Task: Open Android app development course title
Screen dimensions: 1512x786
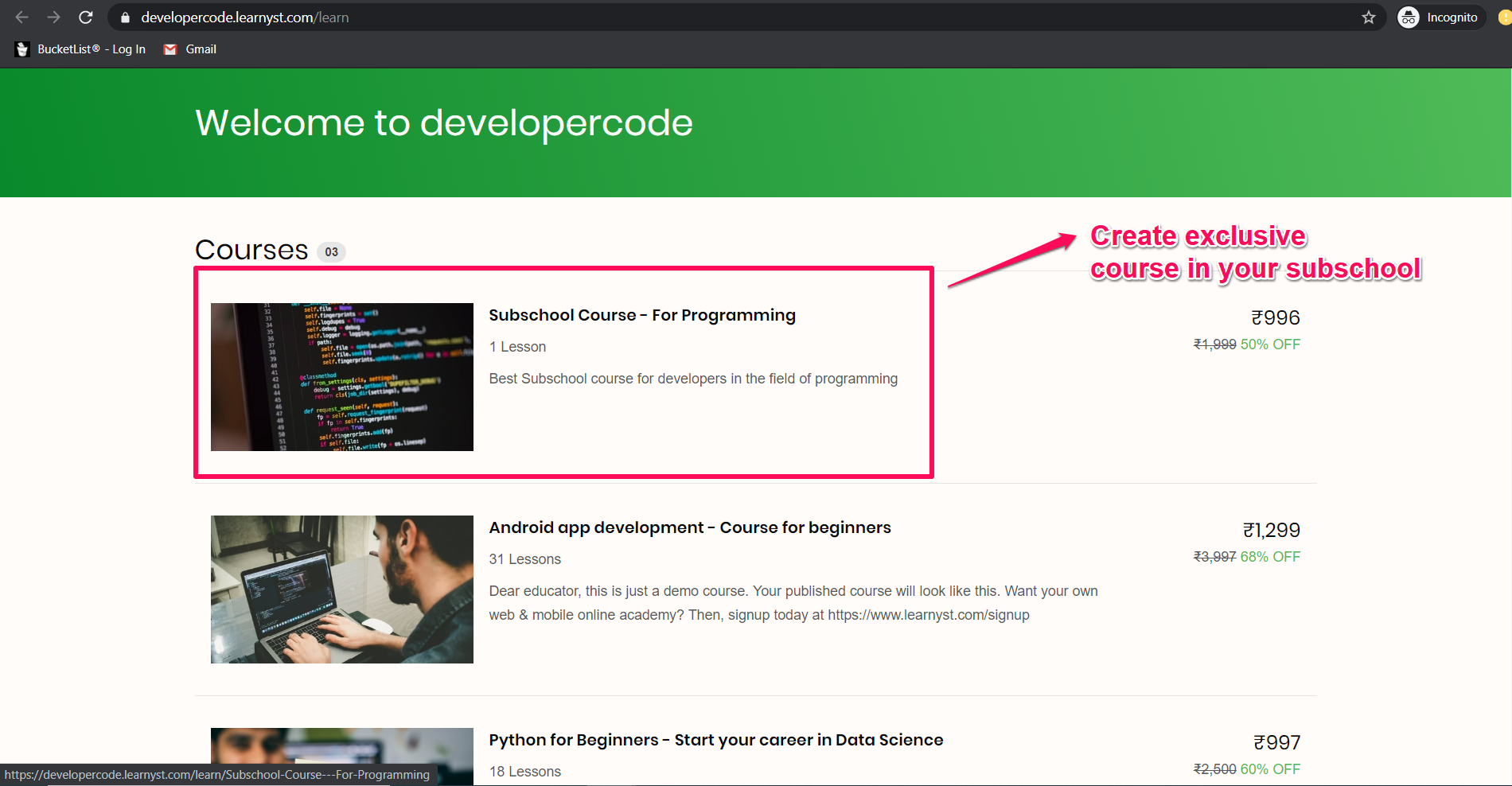Action: pyautogui.click(x=690, y=527)
